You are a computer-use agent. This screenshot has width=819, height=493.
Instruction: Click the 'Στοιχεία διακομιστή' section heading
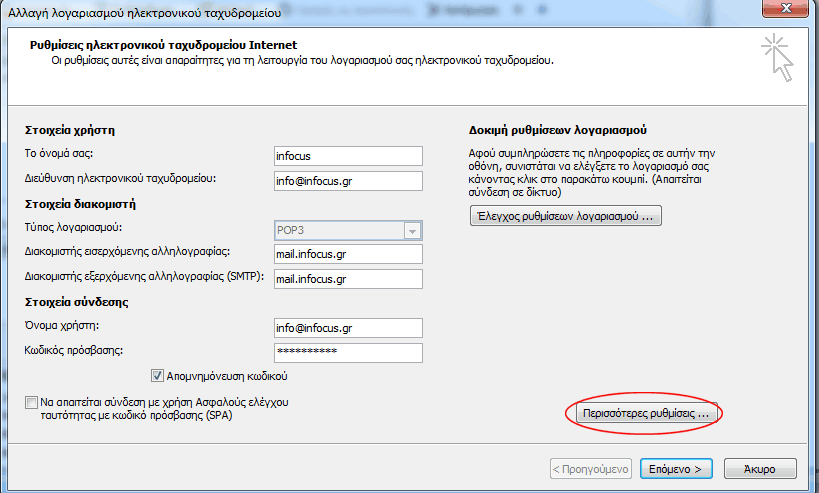pos(80,204)
